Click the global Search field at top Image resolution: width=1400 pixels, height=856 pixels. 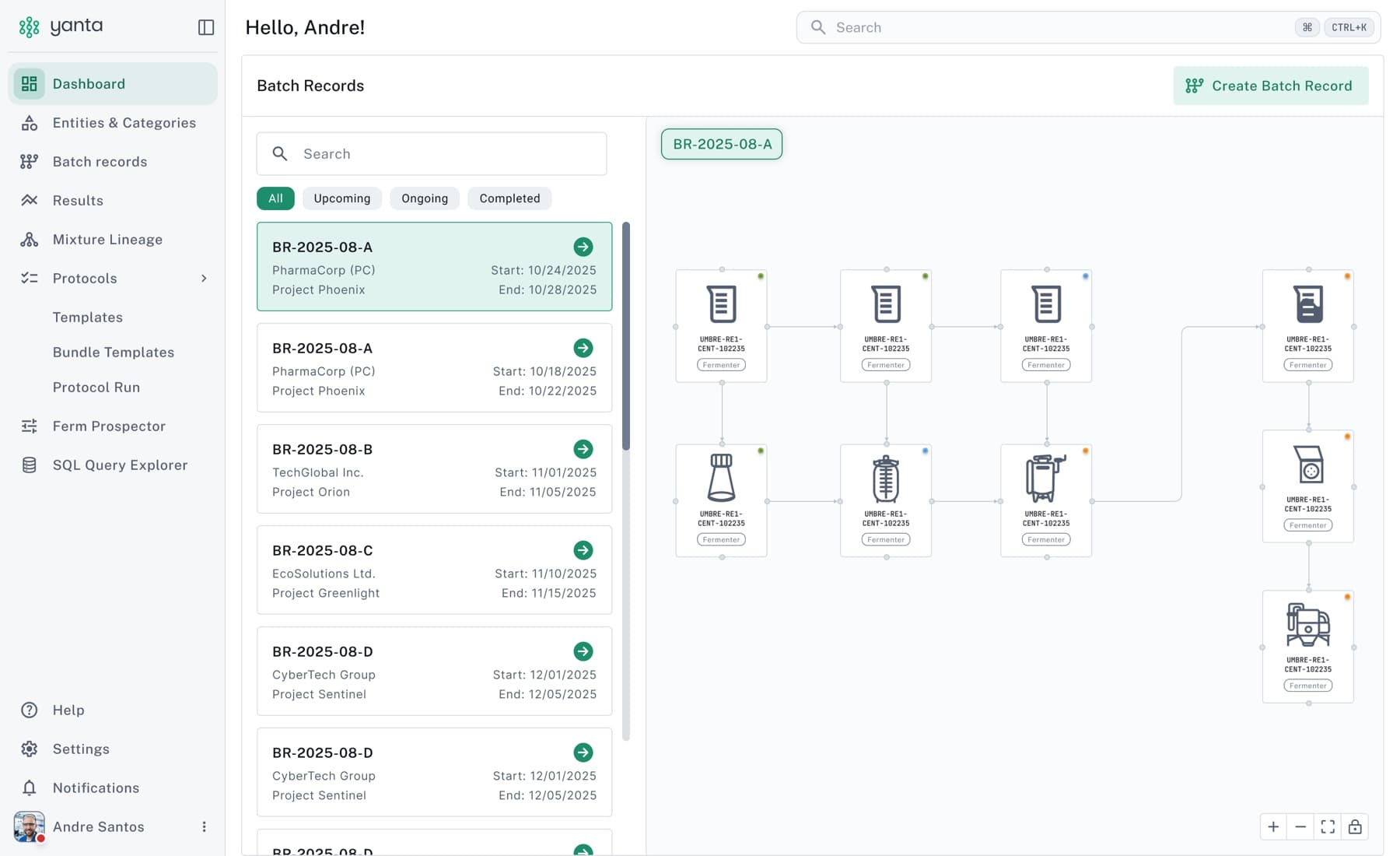click(1088, 27)
